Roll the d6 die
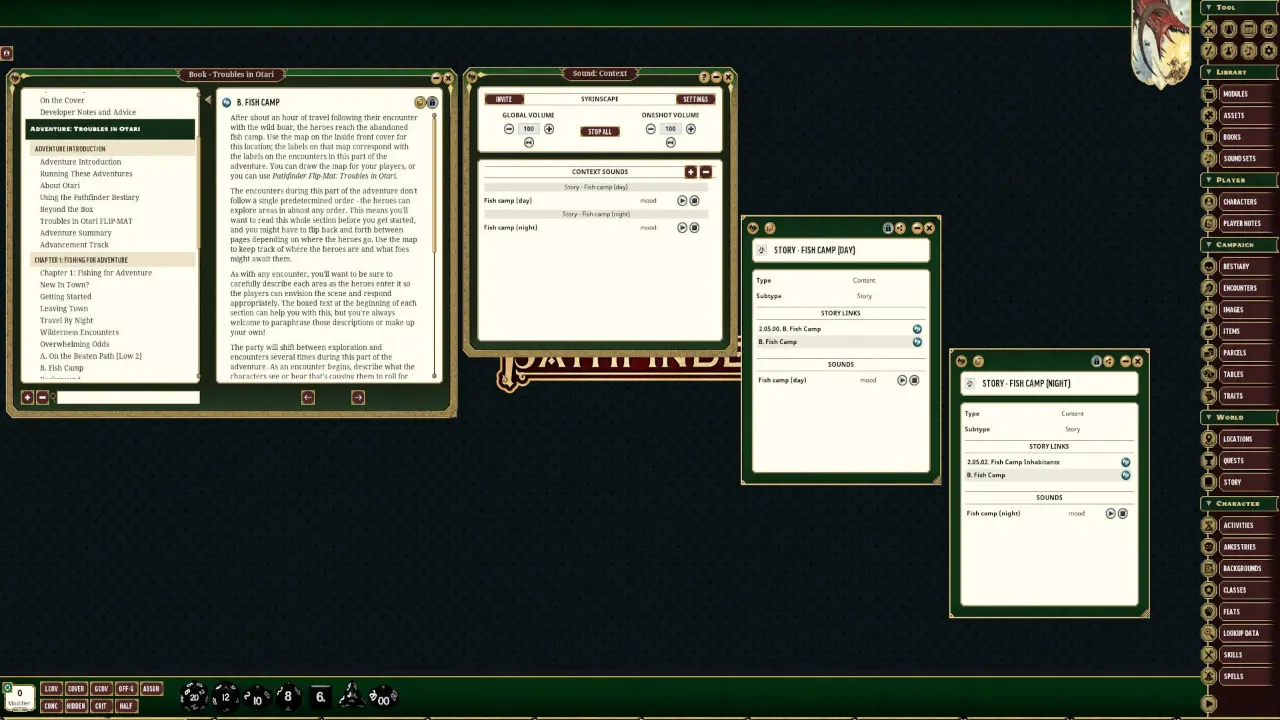This screenshot has height=720, width=1280. (320, 696)
